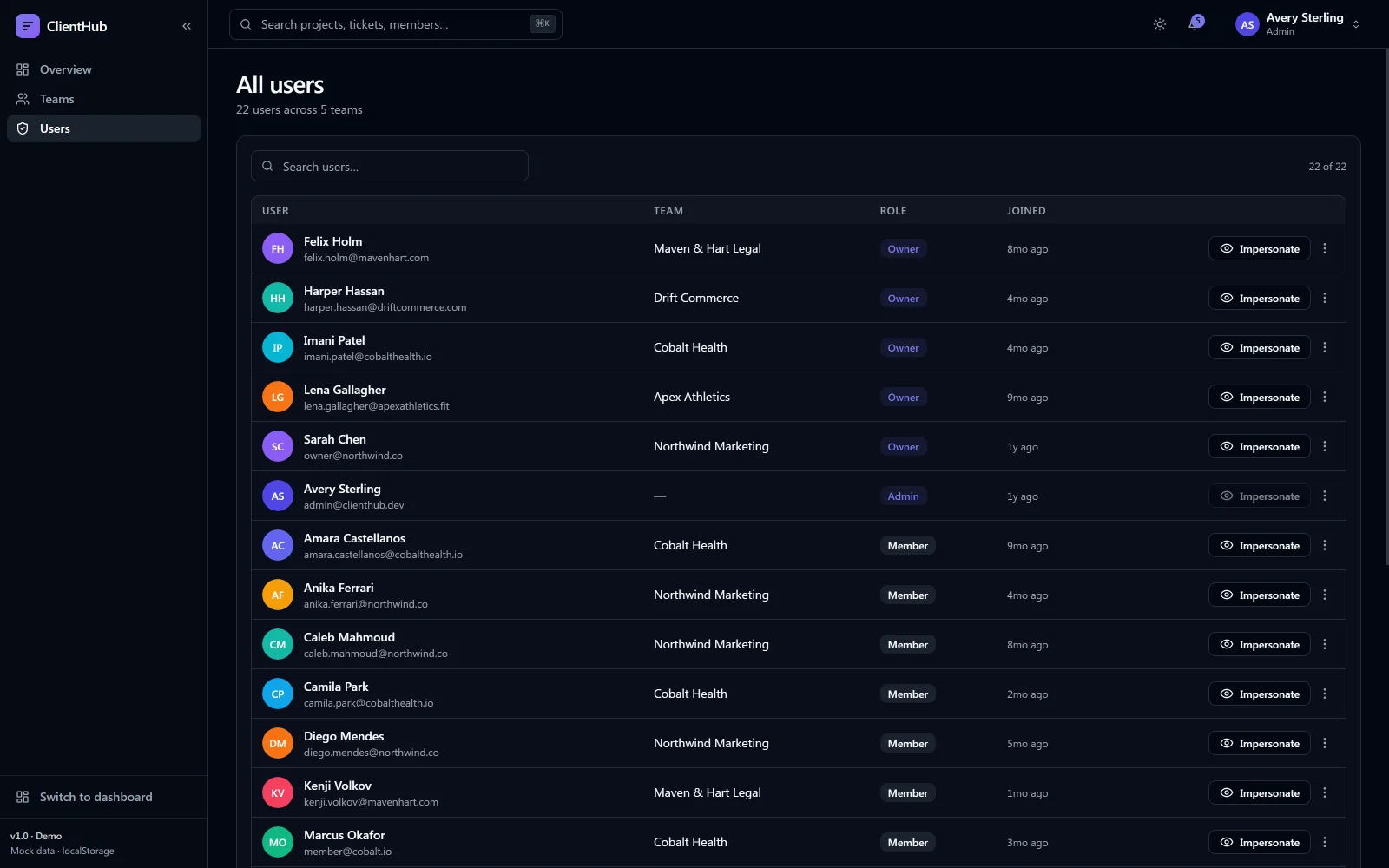
Task: Impersonate Lena Gallagher
Action: (x=1260, y=397)
